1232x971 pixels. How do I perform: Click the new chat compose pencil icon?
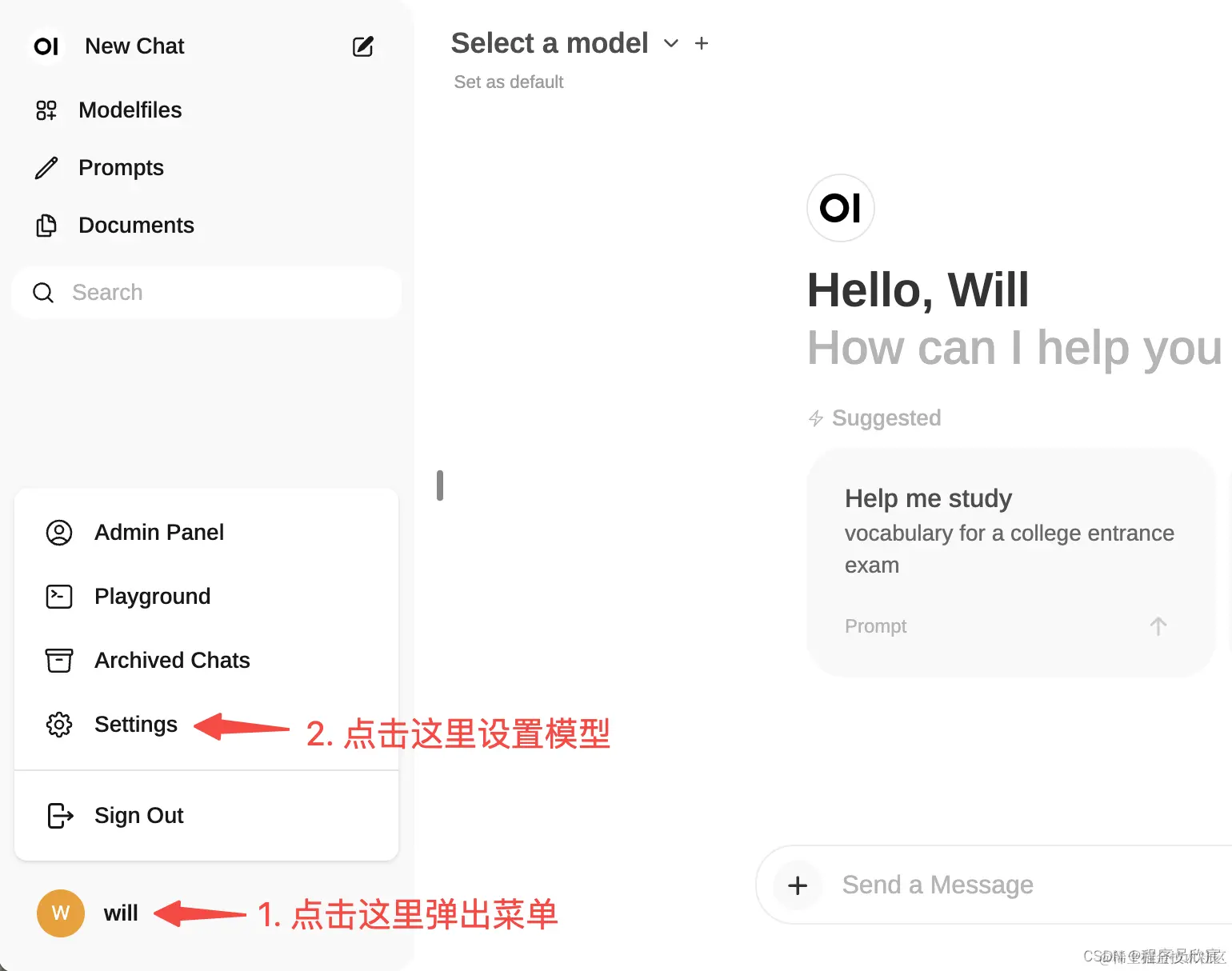(x=363, y=46)
